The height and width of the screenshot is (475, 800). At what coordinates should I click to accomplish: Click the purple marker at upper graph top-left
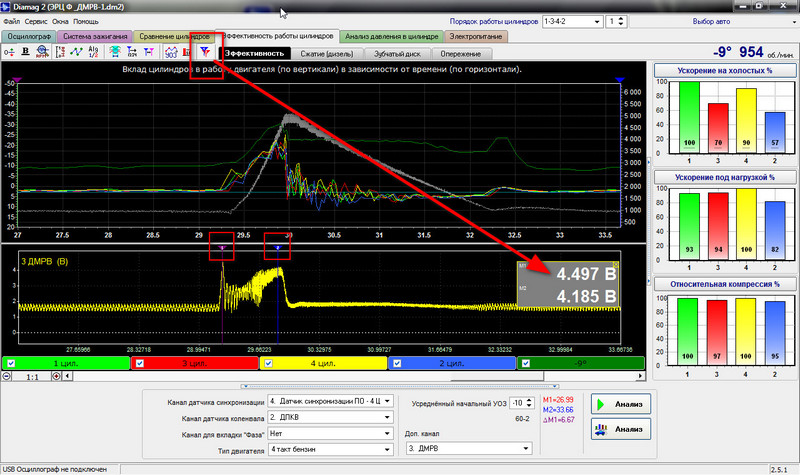[17, 80]
